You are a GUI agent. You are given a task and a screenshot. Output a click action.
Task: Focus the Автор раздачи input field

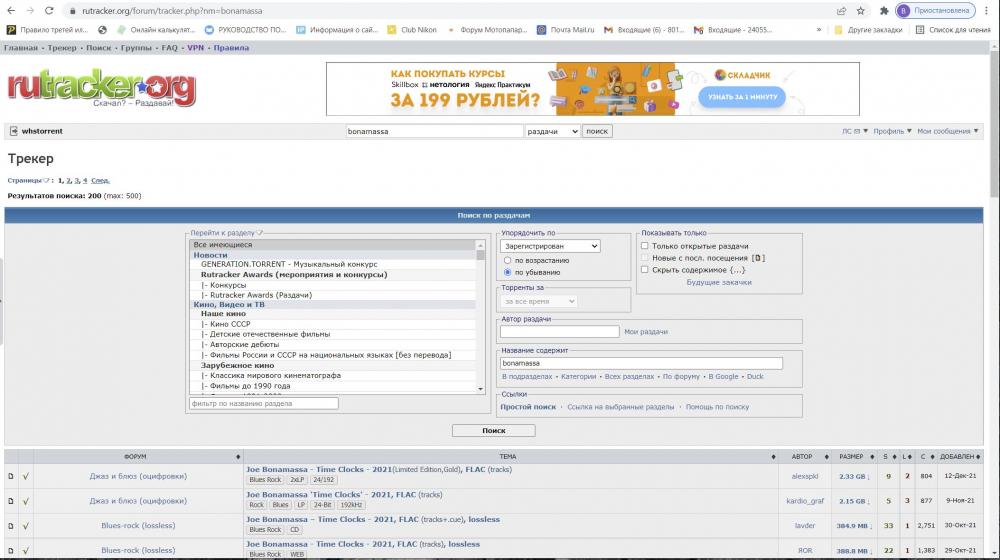point(559,332)
